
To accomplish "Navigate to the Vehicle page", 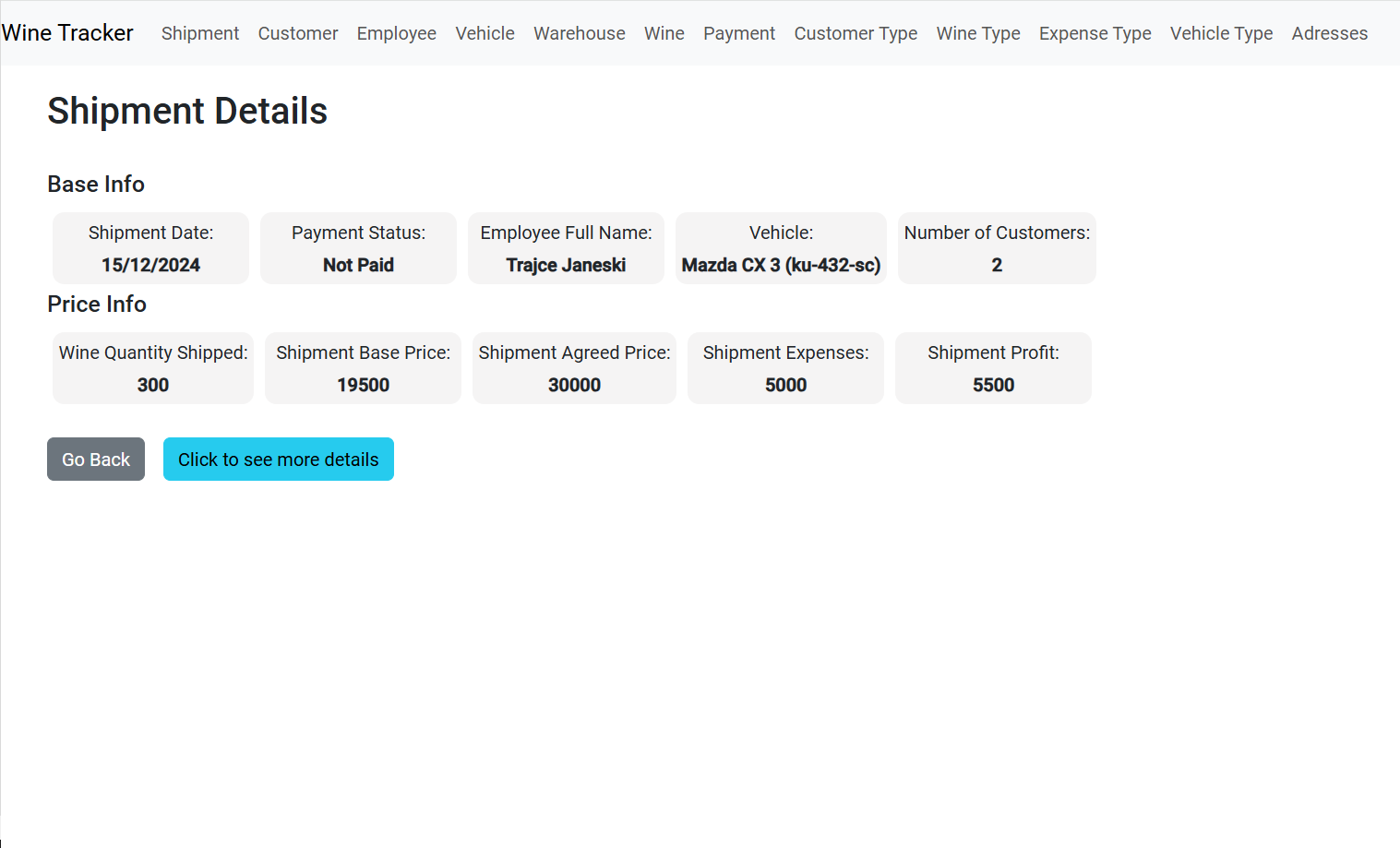I will pyautogui.click(x=485, y=33).
